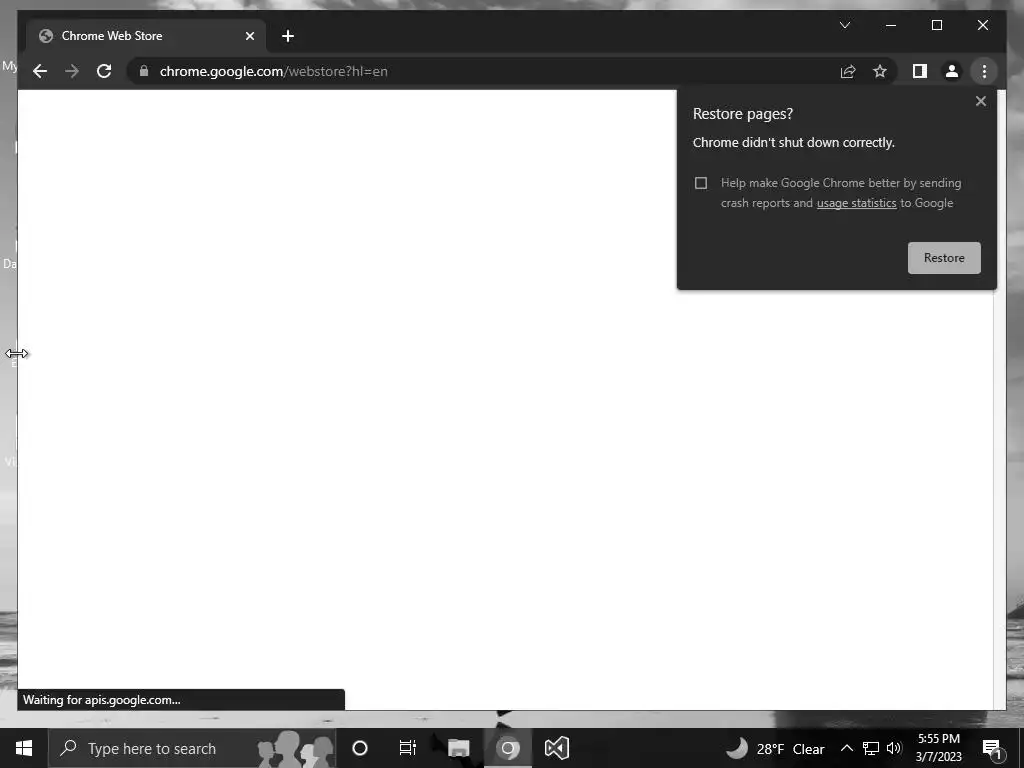
Task: Share this page using share icon
Action: pos(848,71)
